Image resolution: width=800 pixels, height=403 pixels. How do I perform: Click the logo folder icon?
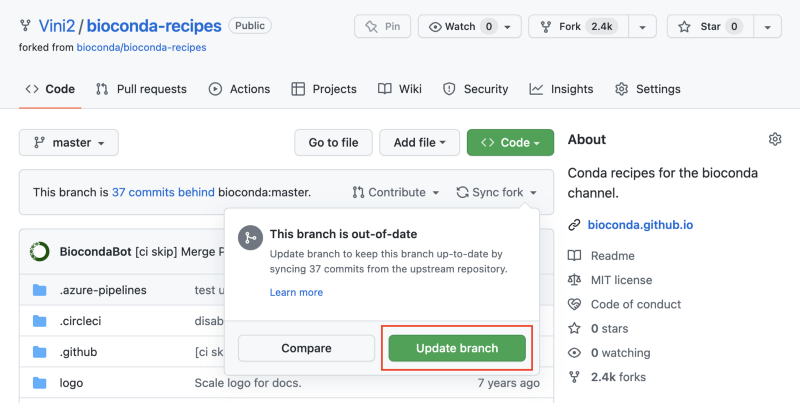[40, 382]
